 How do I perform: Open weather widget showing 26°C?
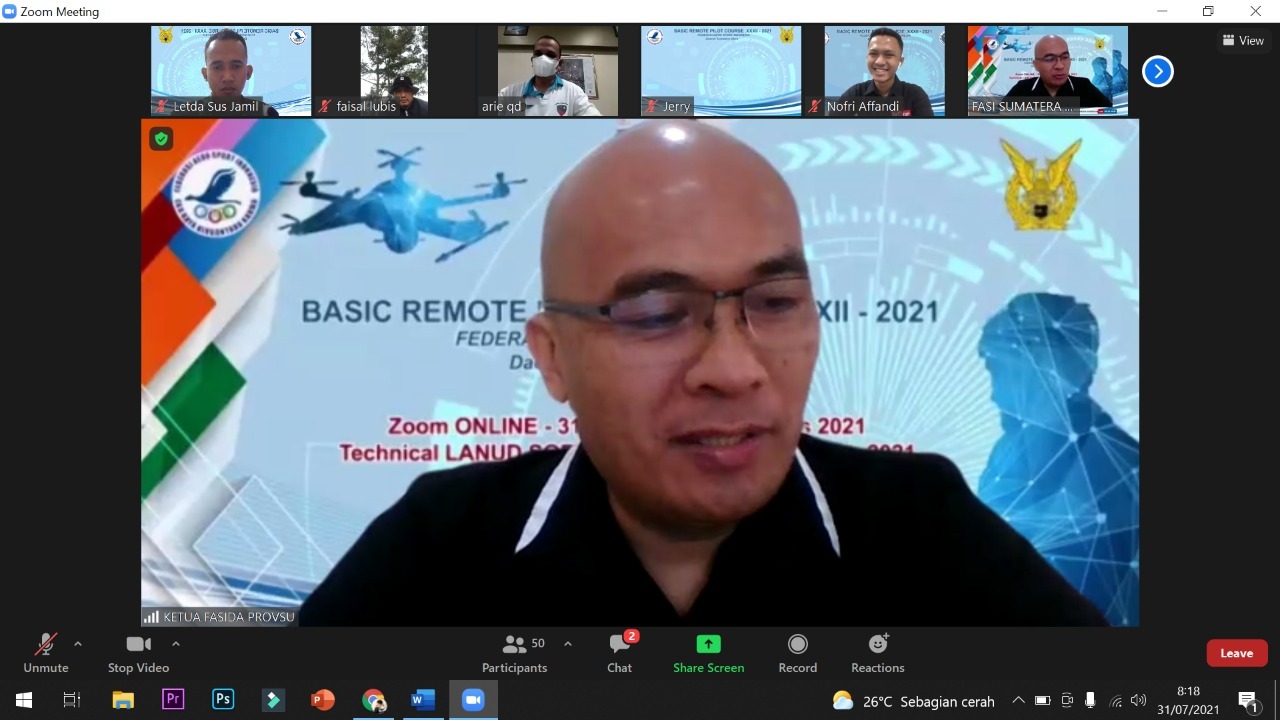(912, 701)
